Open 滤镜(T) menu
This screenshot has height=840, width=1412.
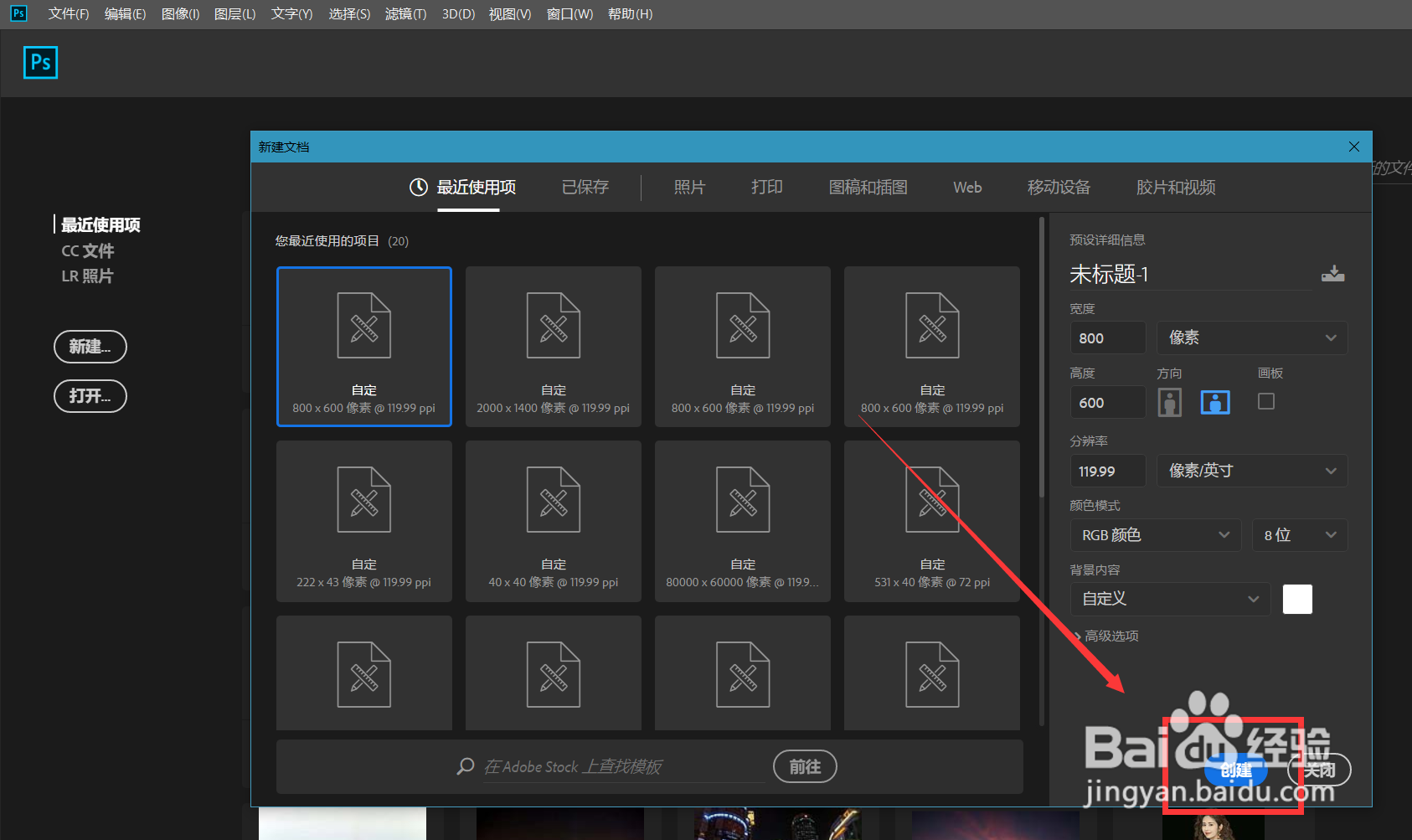[x=405, y=14]
